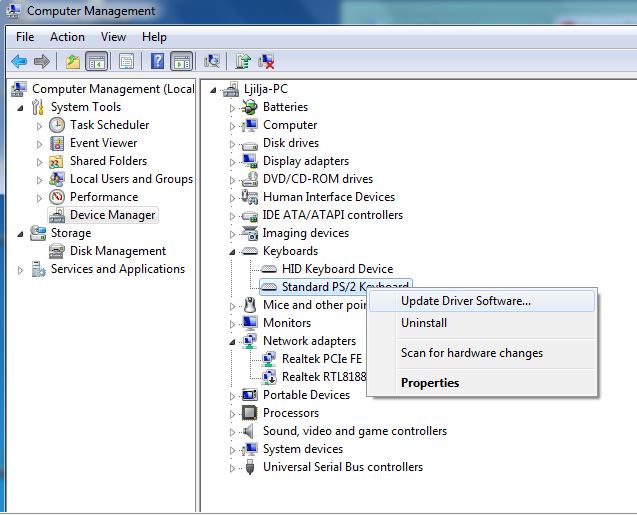Screen dimensions: 637x515
Task: Open the Action menu
Action: click(67, 37)
